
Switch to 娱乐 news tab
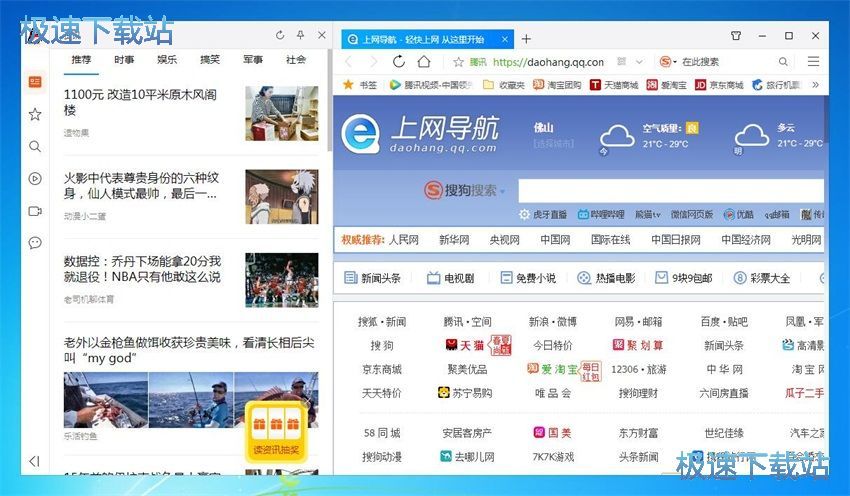click(167, 60)
